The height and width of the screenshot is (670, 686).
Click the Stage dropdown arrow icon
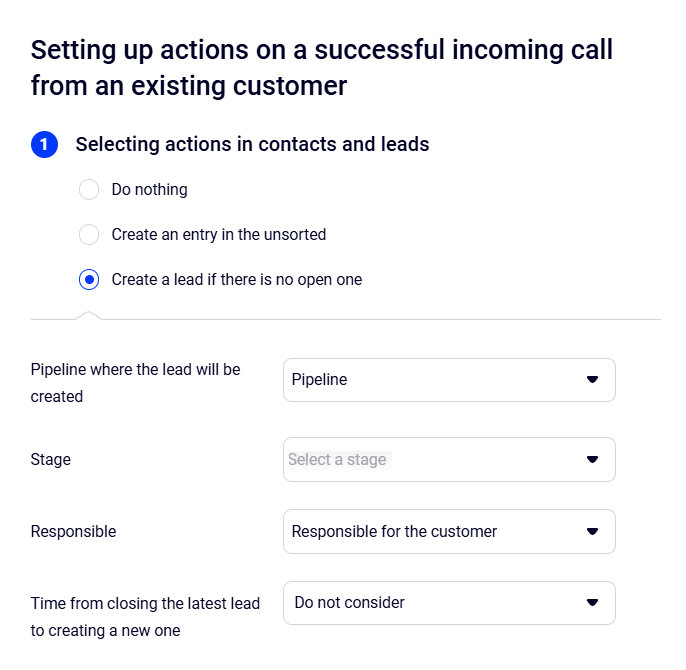pyautogui.click(x=592, y=460)
